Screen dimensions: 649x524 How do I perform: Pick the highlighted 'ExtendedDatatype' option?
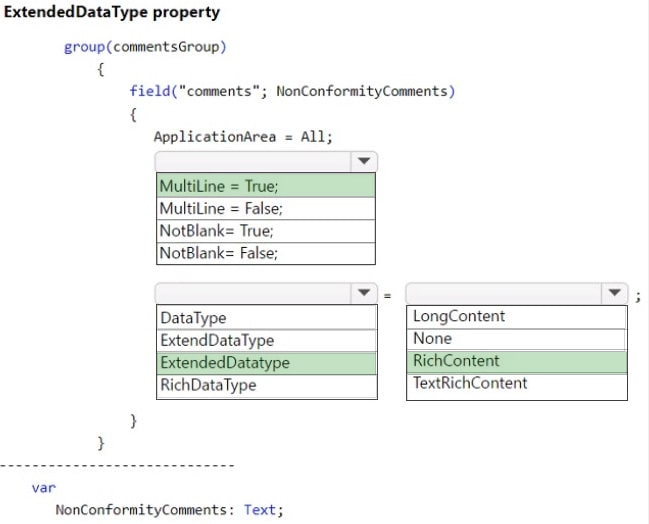click(266, 362)
